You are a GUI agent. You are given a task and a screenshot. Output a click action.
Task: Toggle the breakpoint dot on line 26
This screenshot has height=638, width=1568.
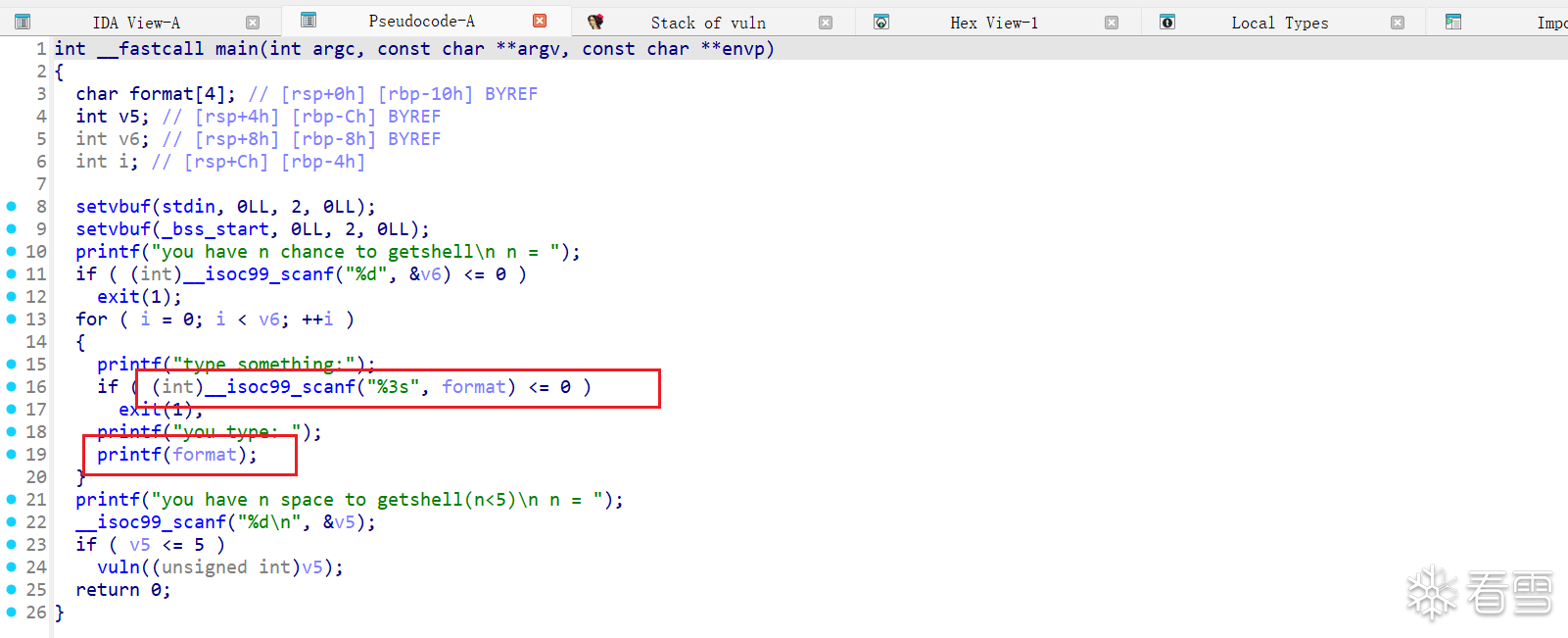(x=12, y=612)
